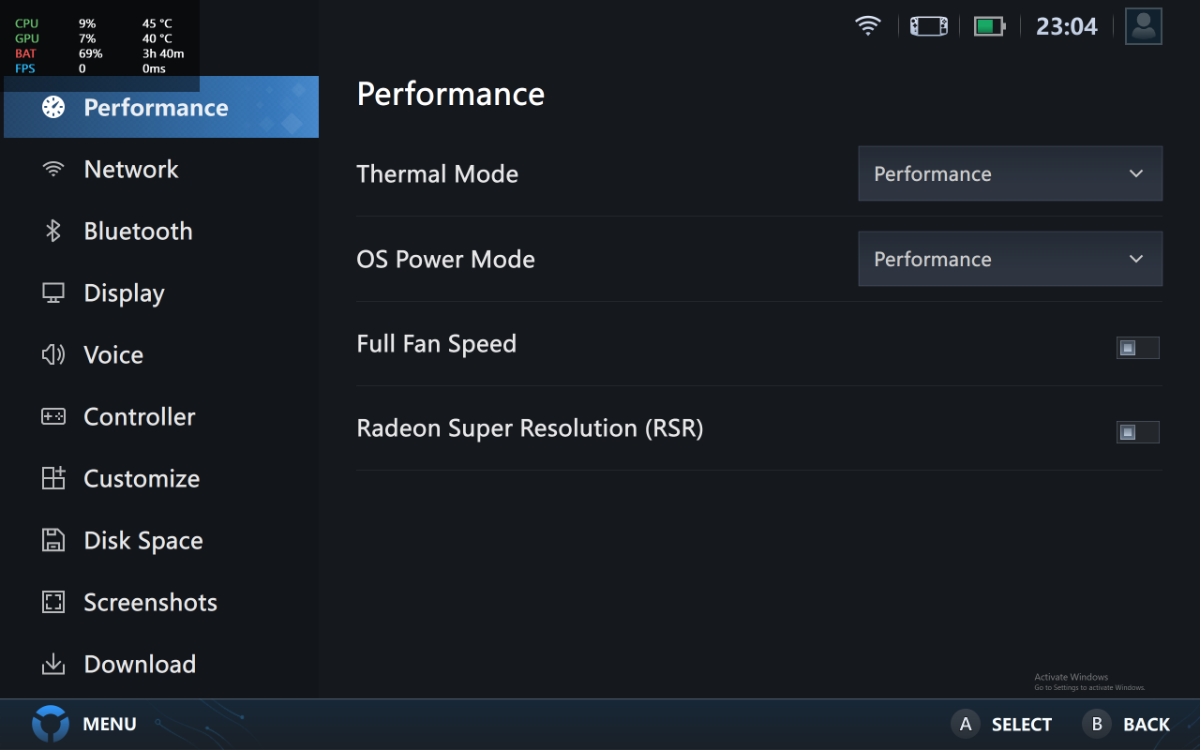Screen dimensions: 1200x750
Task: Open the OS Power Mode dropdown
Action: (1010, 259)
